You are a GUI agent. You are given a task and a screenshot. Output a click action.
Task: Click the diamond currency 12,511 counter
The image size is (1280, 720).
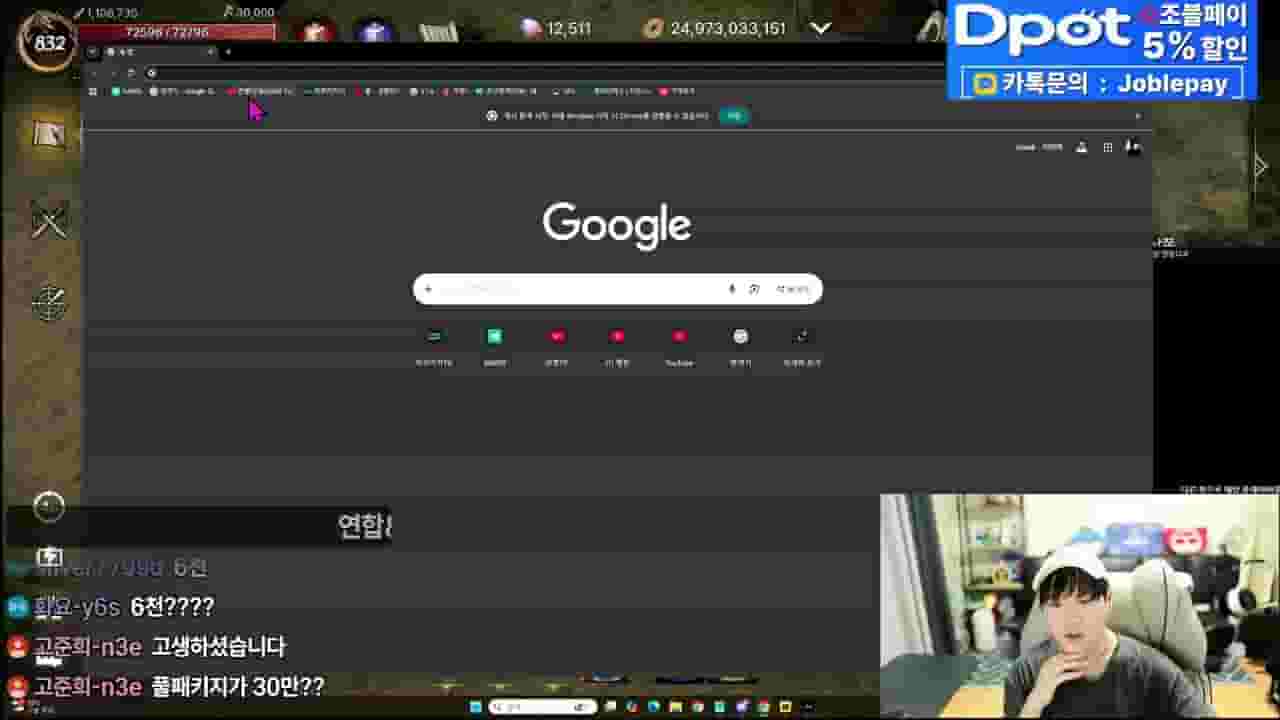[x=556, y=28]
